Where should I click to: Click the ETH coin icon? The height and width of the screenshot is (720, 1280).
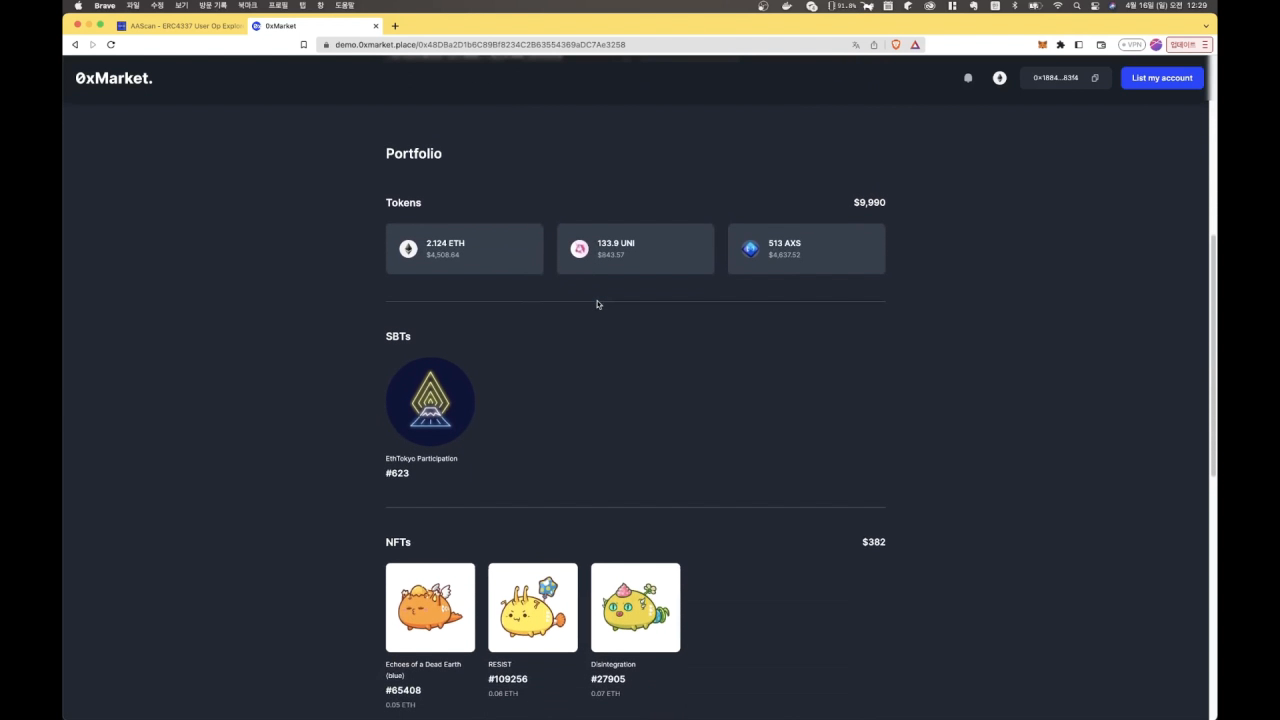pos(408,249)
